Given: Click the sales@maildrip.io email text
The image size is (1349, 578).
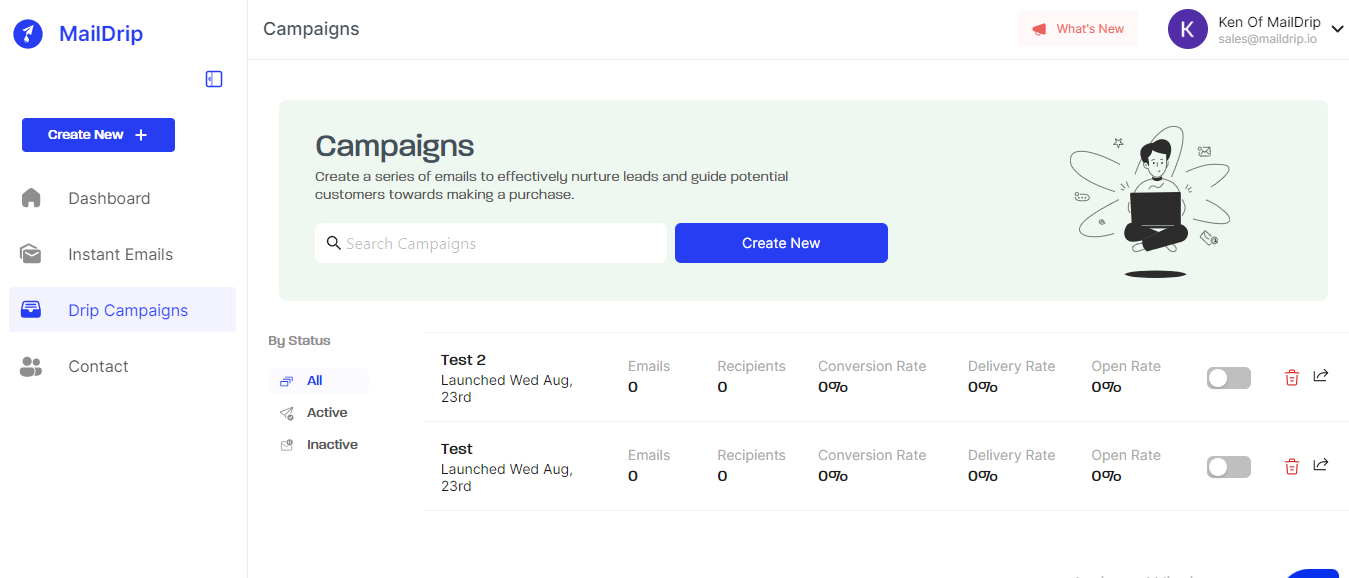Looking at the screenshot, I should point(1267,39).
